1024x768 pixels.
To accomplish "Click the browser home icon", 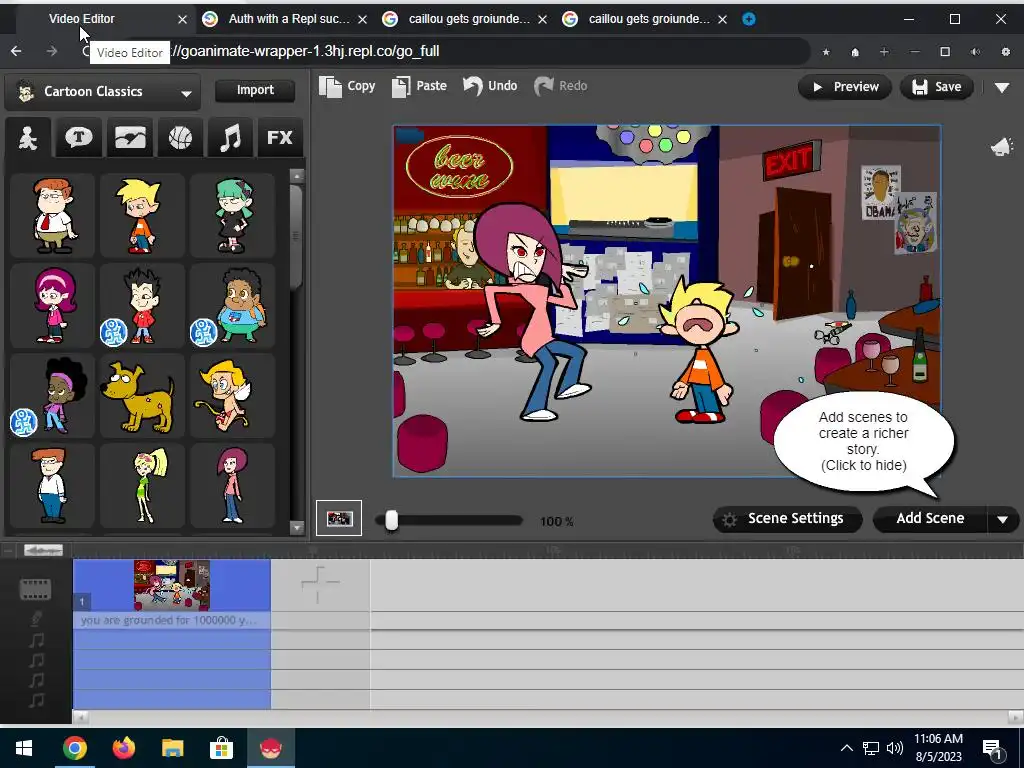I will [855, 52].
